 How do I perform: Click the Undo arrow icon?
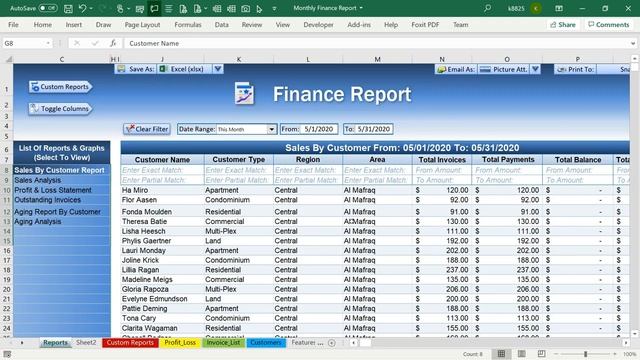click(82, 8)
